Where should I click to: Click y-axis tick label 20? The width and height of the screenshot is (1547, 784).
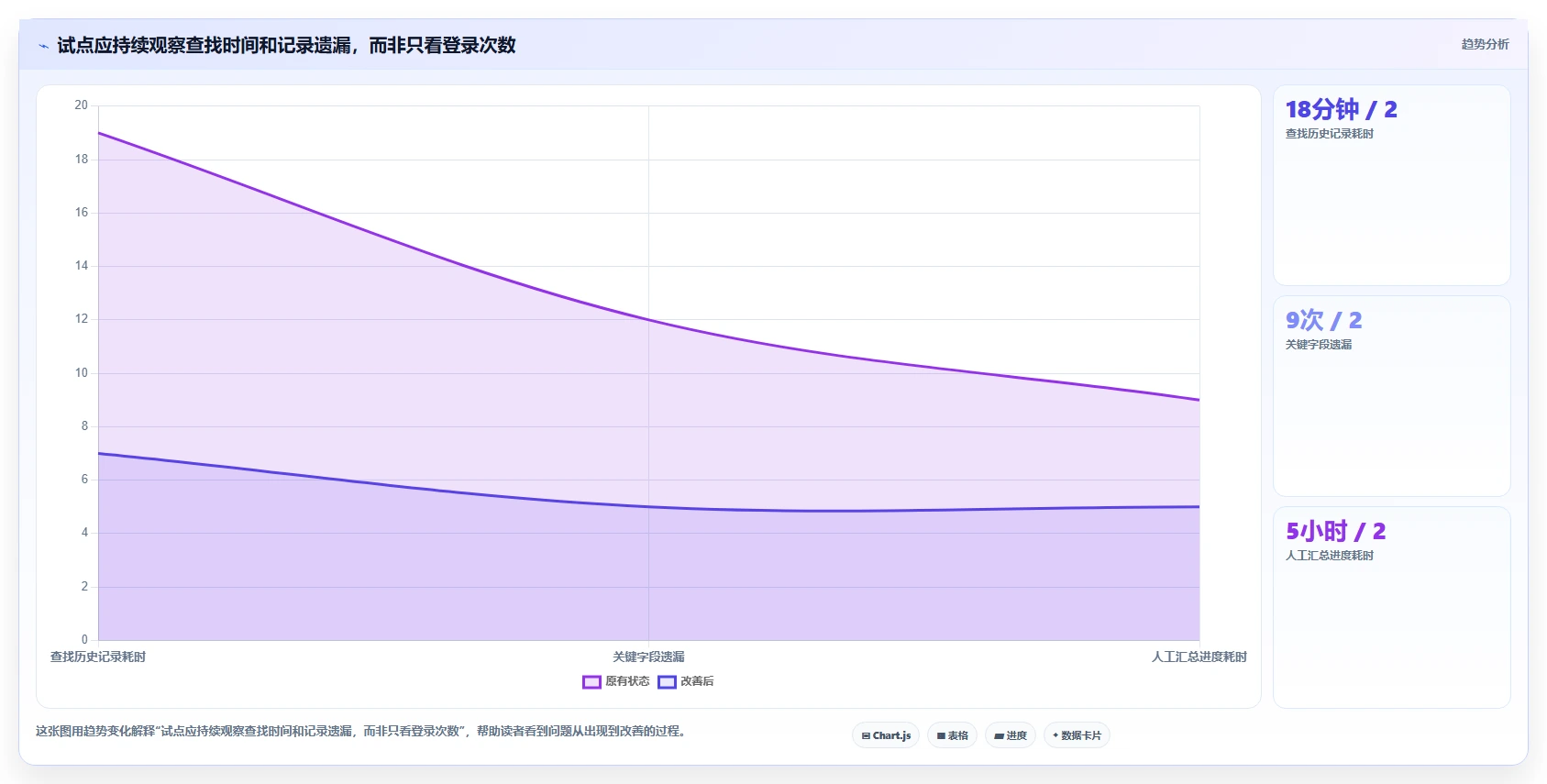click(82, 105)
